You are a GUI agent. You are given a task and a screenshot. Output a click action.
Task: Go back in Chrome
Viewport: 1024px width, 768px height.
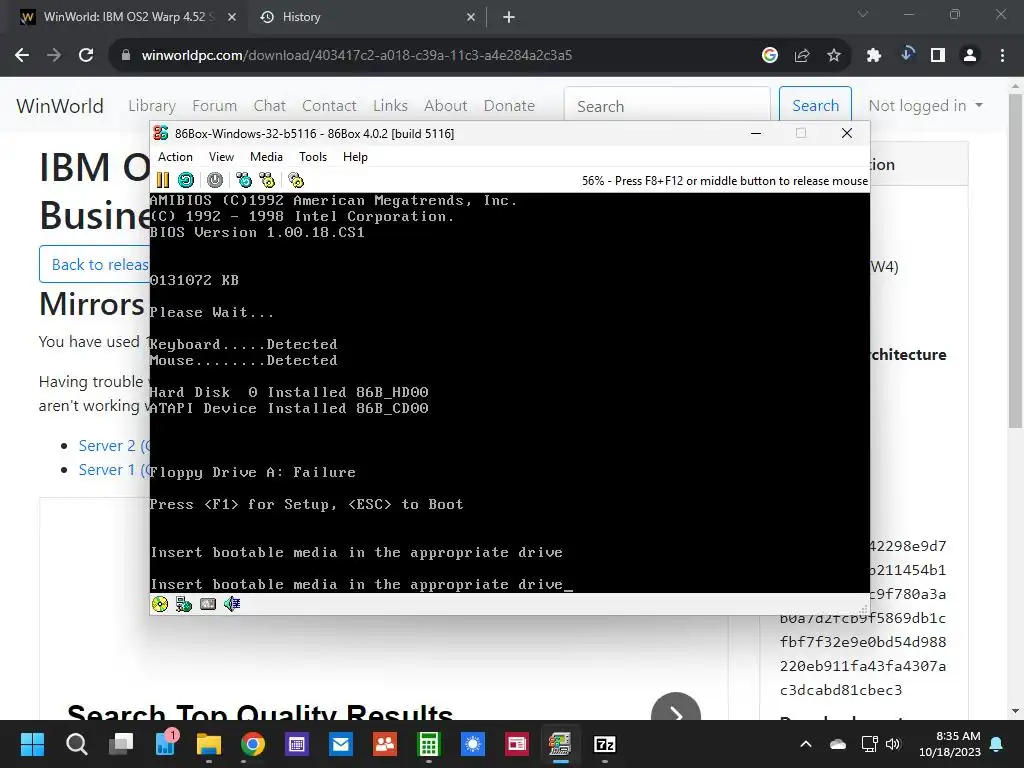click(22, 56)
